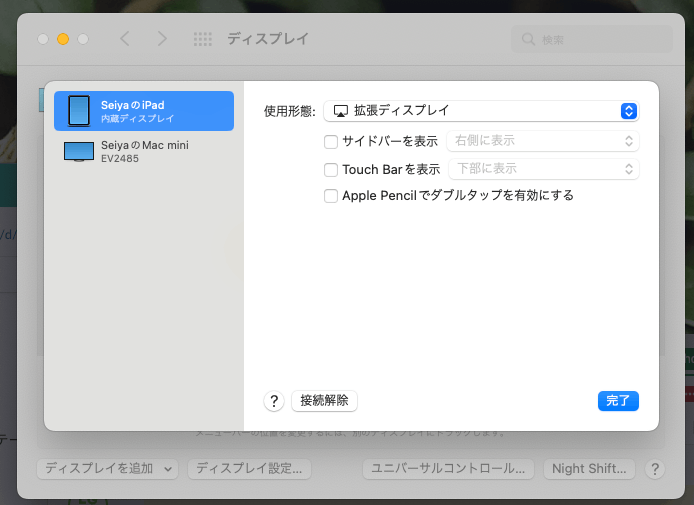Viewport: 694px width, 505px height.
Task: Enable Apple Pencil double-tap checkbox
Action: pos(331,196)
